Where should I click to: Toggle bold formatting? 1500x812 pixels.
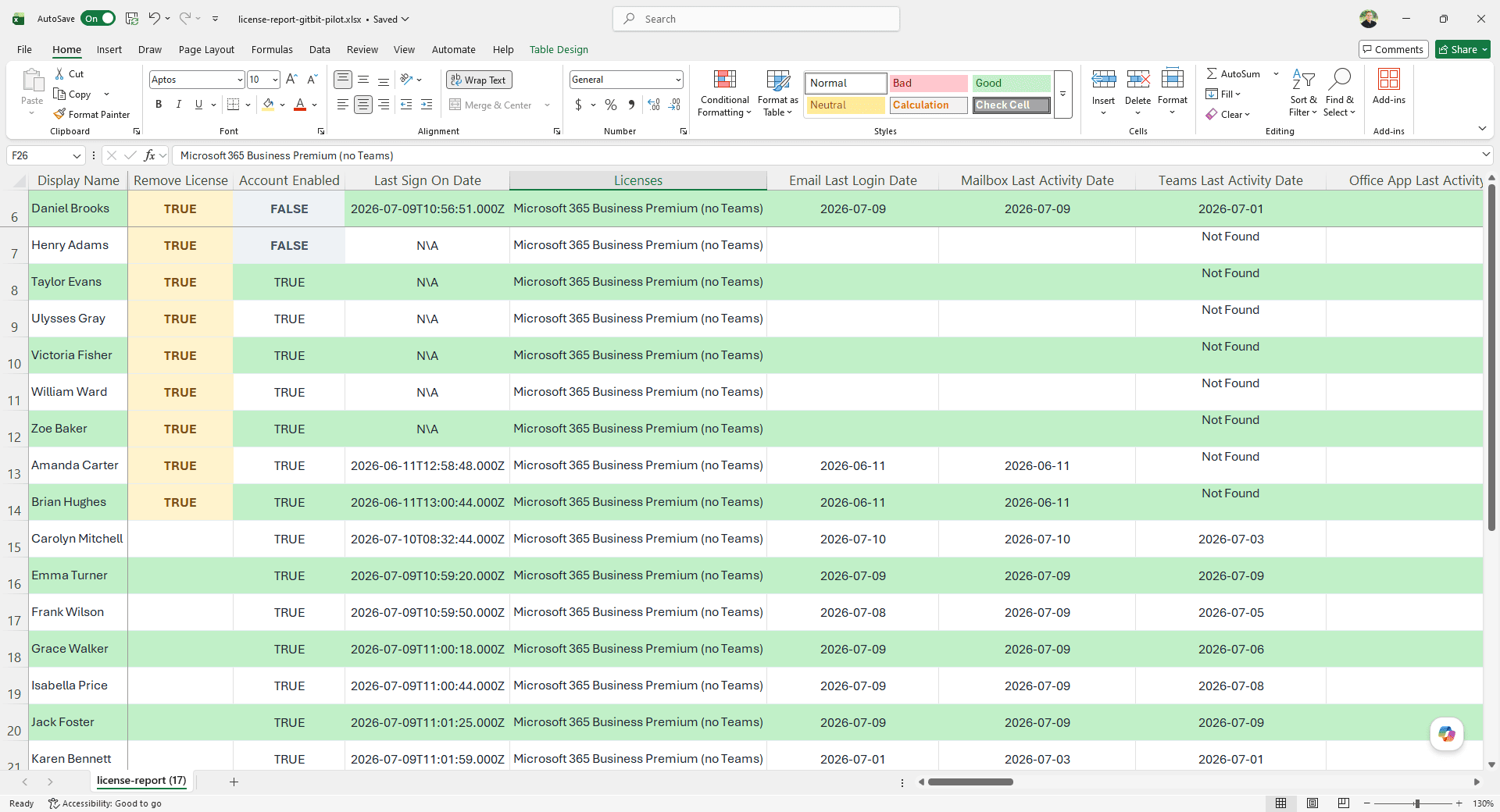(x=159, y=105)
